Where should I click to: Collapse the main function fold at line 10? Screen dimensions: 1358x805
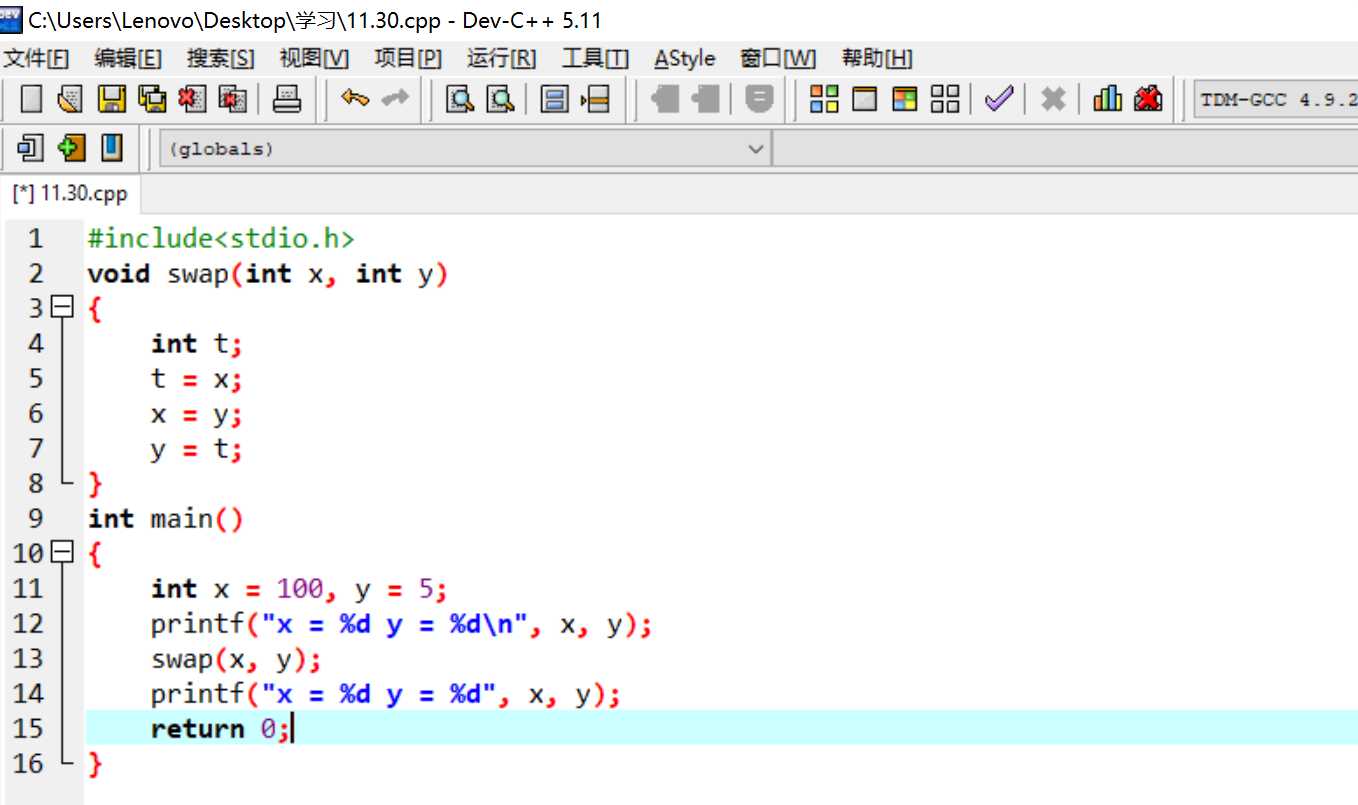pyautogui.click(x=62, y=553)
